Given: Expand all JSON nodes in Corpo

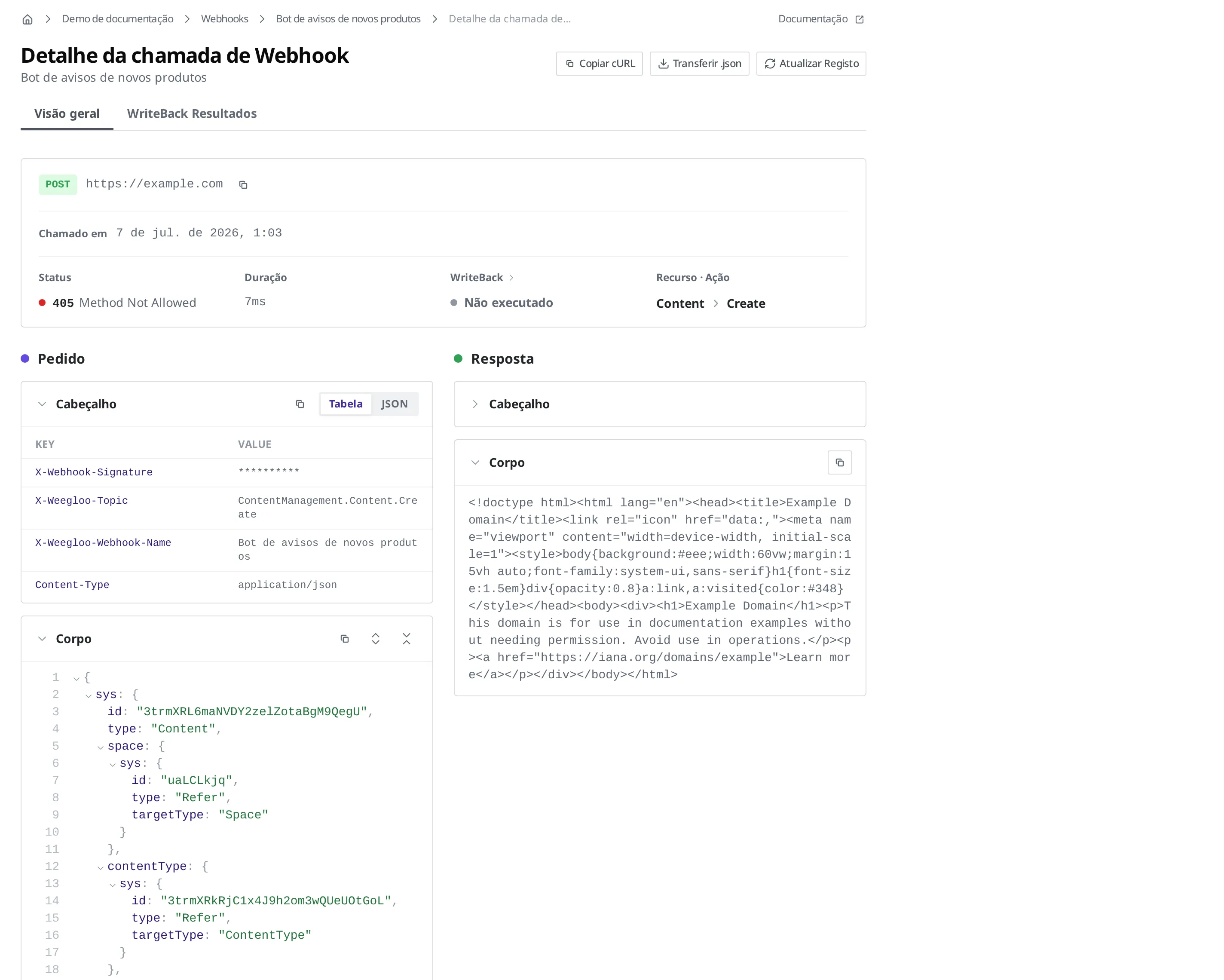Looking at the screenshot, I should [375, 639].
